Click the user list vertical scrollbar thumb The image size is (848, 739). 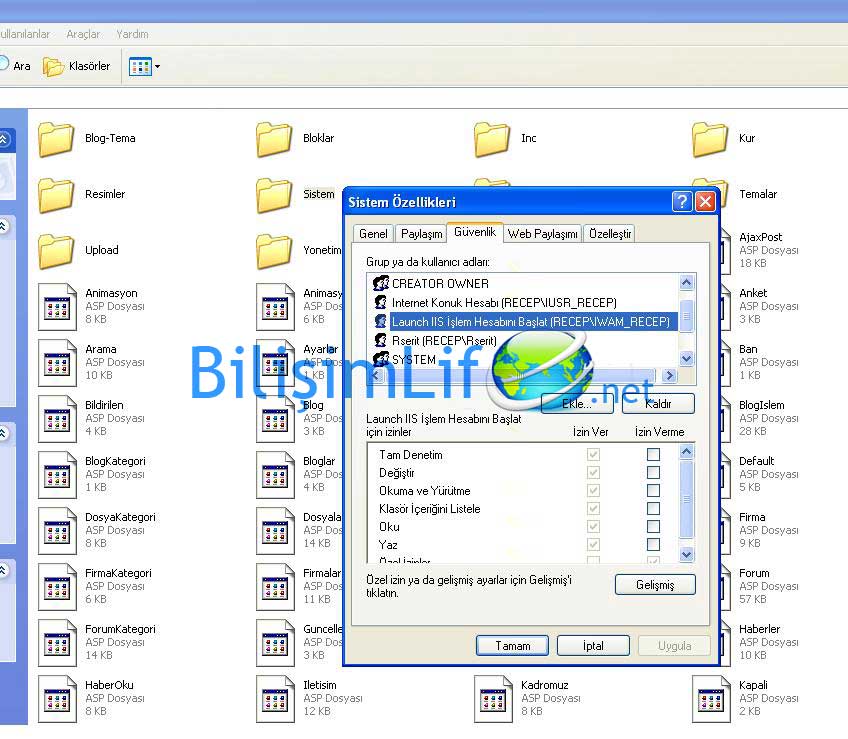[x=686, y=315]
